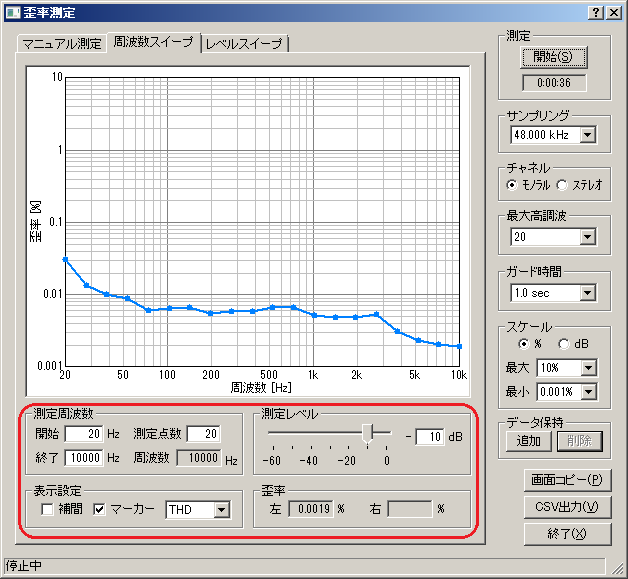Click the 画面コピー(P) button

(x=567, y=480)
